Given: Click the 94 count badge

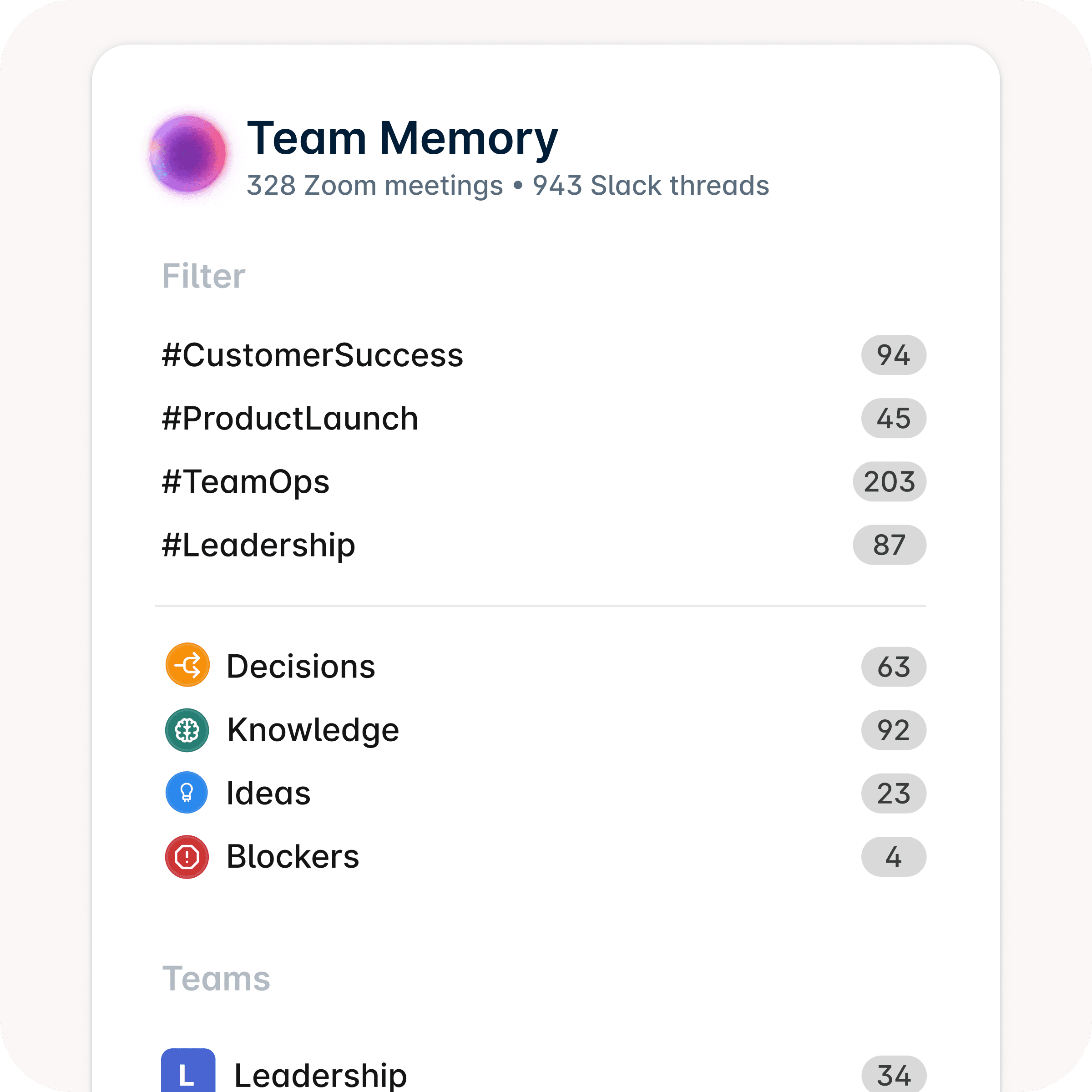Looking at the screenshot, I should (894, 355).
